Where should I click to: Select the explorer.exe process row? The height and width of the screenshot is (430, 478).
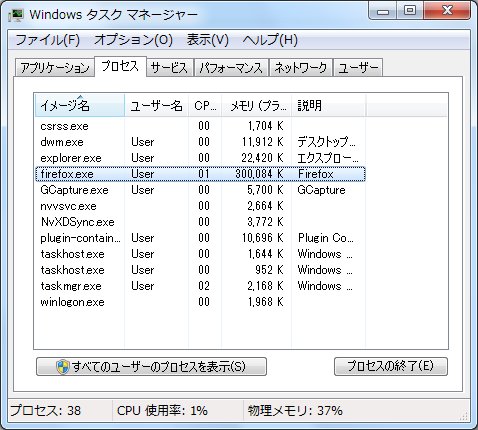click(x=200, y=158)
